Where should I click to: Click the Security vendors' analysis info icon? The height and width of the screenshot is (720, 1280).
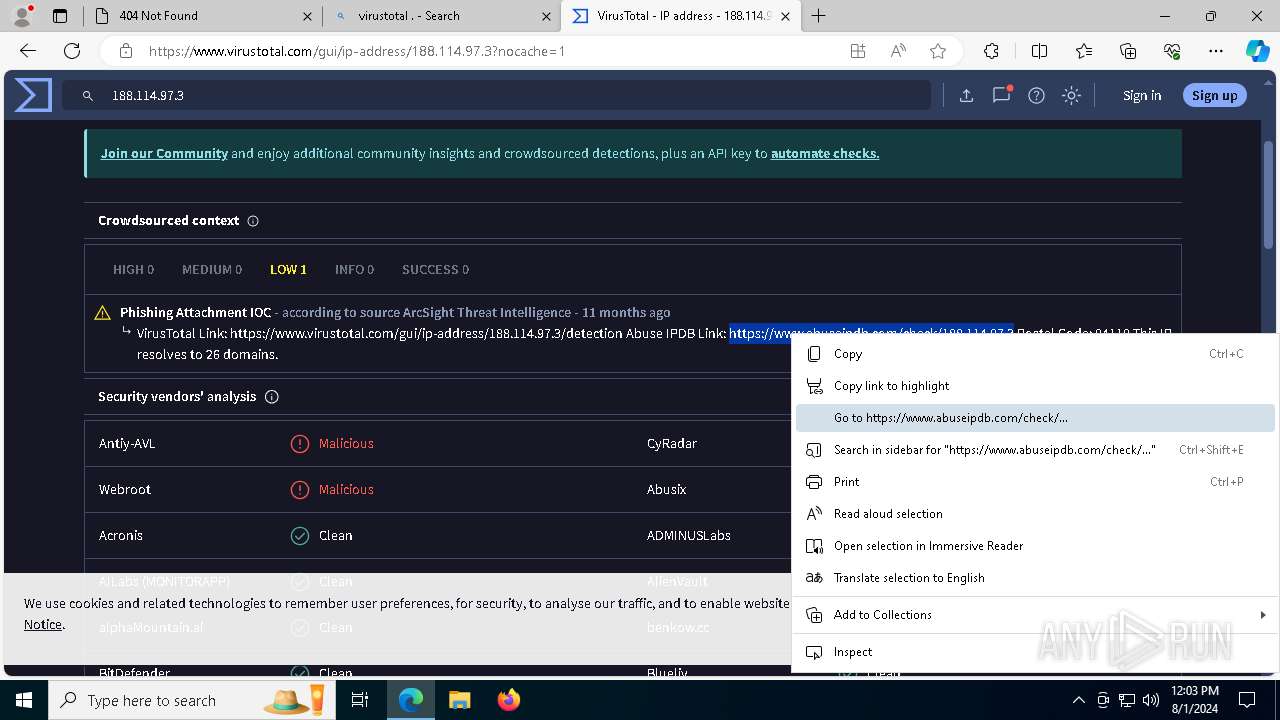click(271, 397)
